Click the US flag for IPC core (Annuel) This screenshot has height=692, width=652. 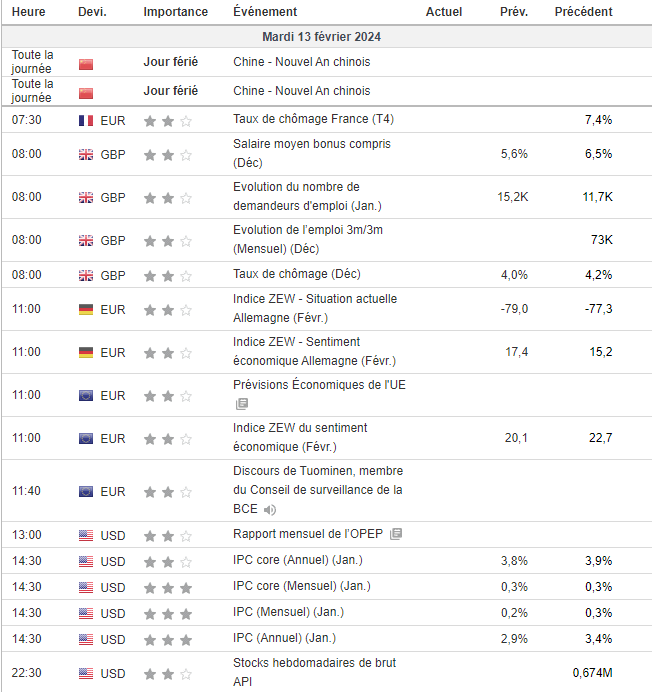point(86,561)
